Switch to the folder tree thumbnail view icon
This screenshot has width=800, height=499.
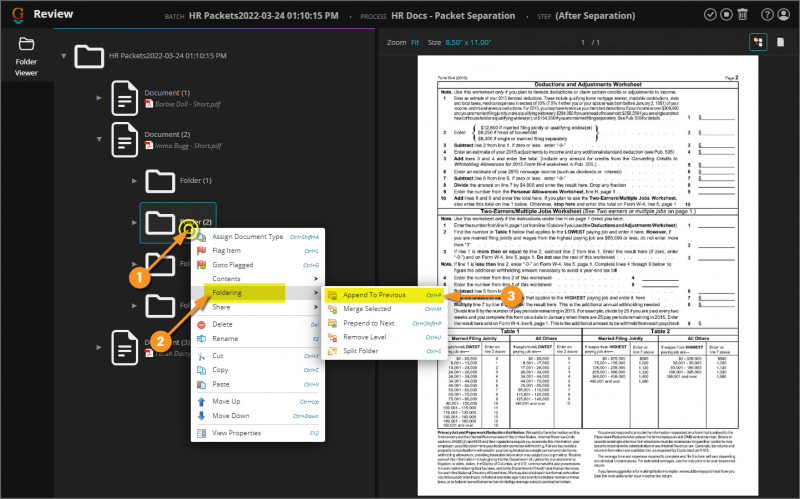[758, 42]
